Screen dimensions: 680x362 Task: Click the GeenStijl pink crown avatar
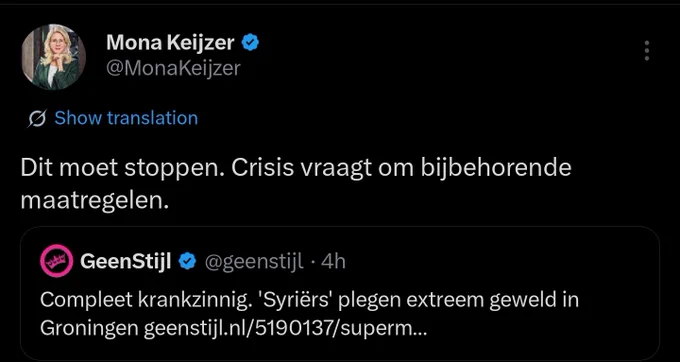[56, 261]
